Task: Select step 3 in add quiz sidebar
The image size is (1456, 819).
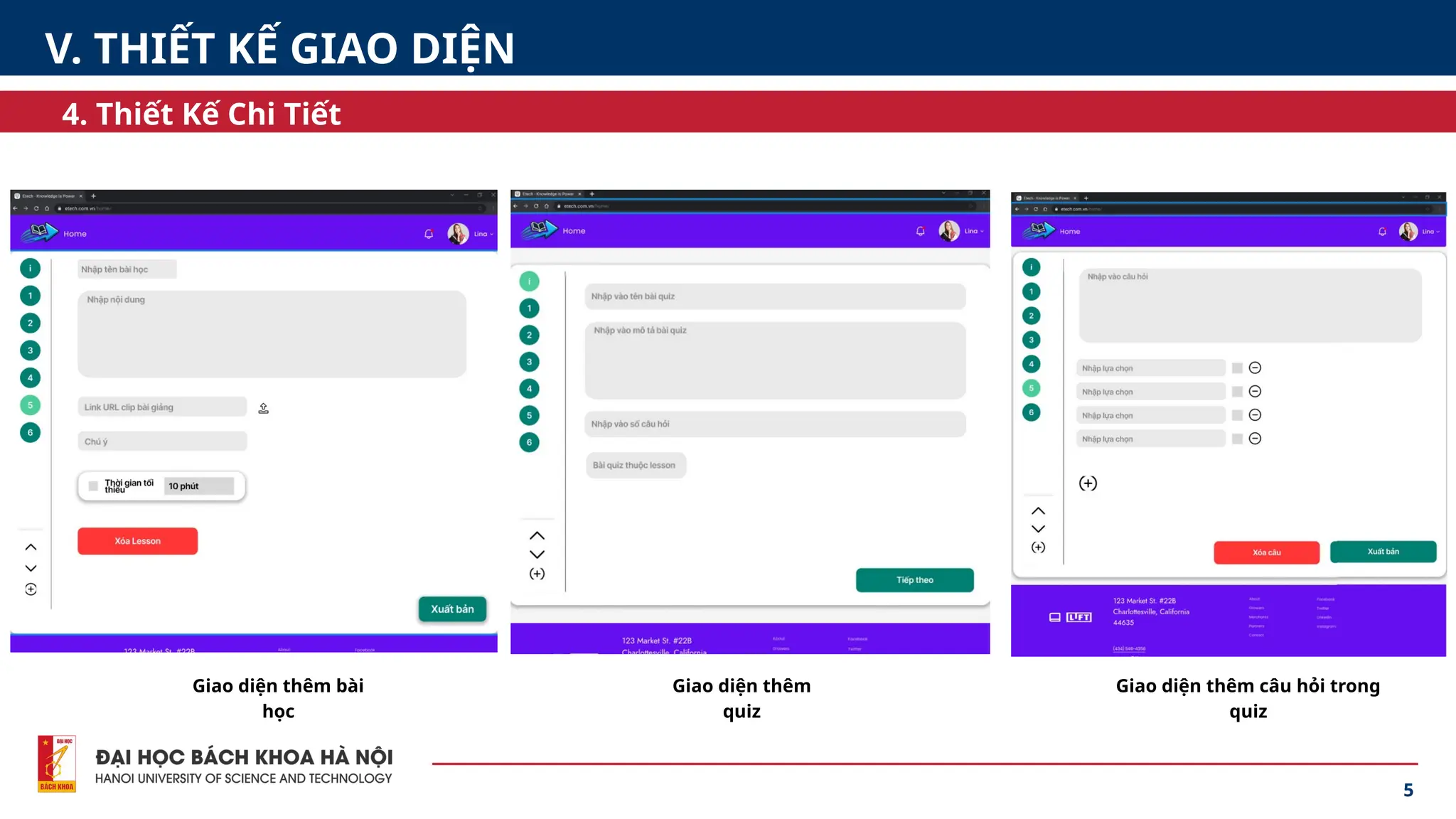Action: click(529, 362)
